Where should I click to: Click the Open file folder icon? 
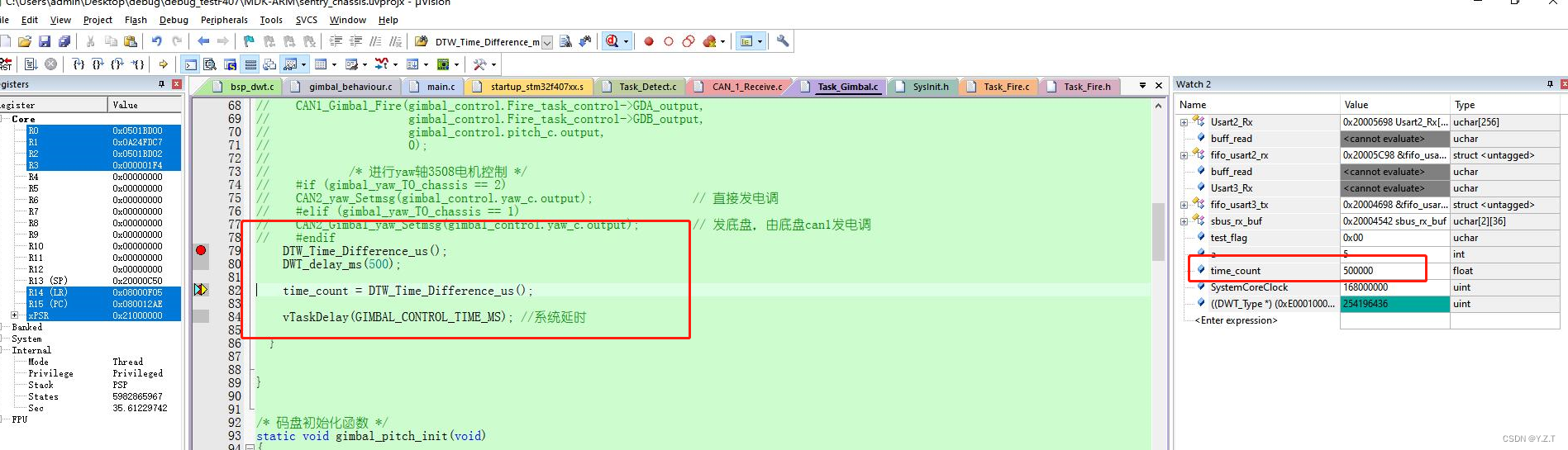[25, 41]
